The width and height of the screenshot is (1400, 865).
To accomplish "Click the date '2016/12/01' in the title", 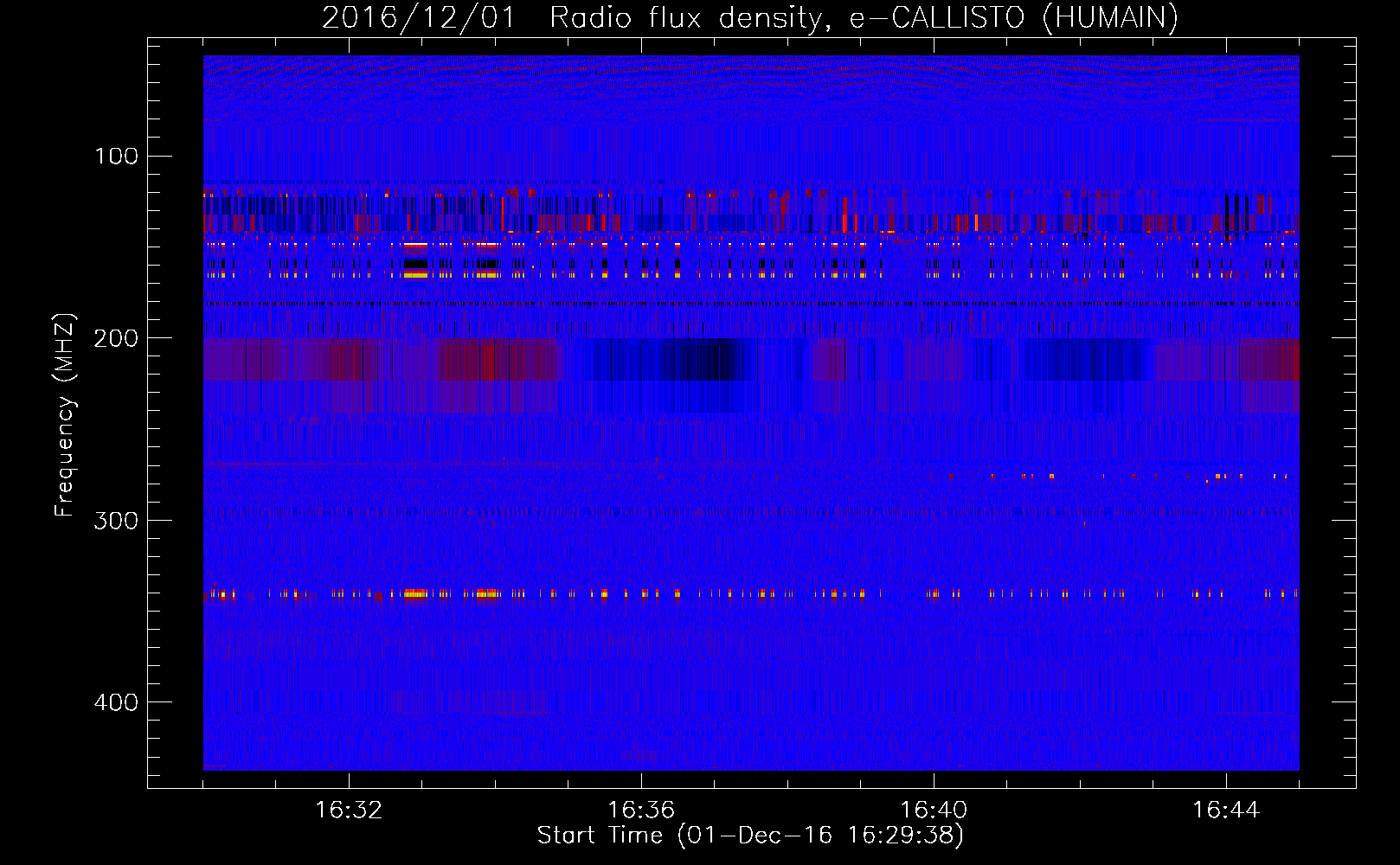I will (419, 18).
